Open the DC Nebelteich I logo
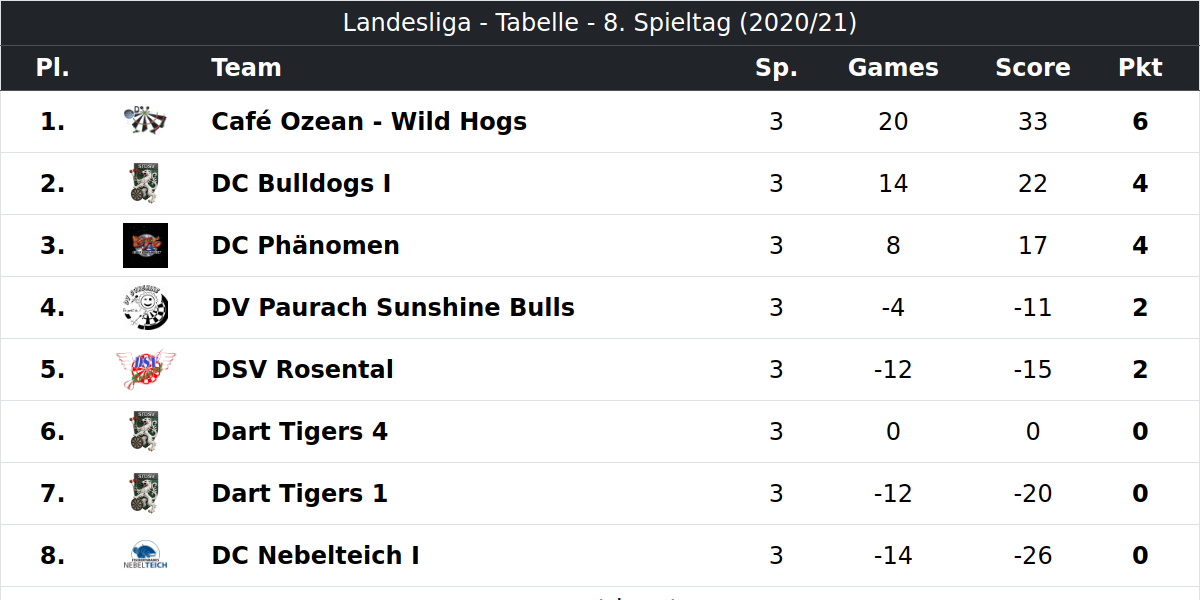 pos(145,556)
